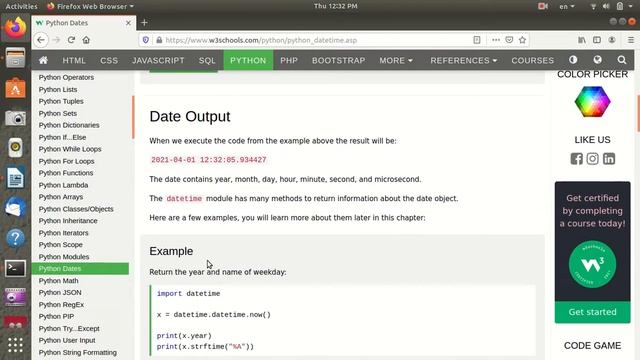Viewport: 640px width, 360px height.
Task: Launch LibreOffice Writer from the dock
Action: click(x=15, y=178)
